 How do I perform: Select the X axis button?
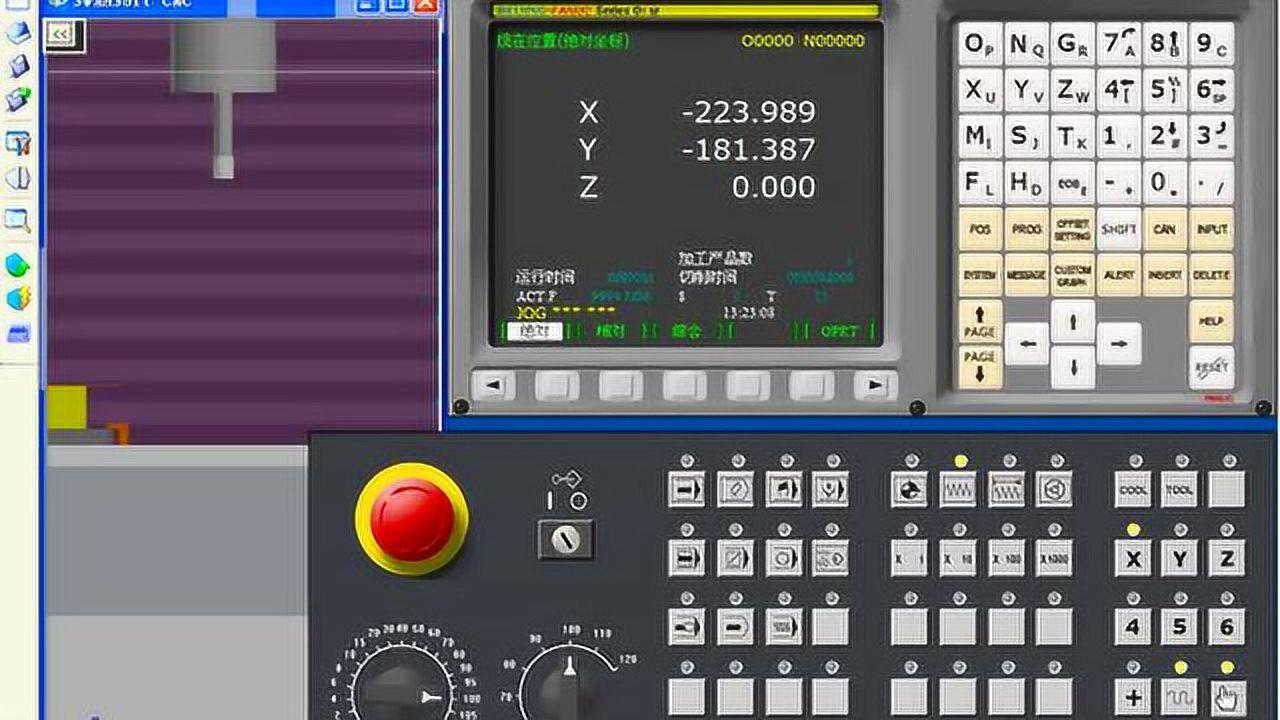[1133, 559]
